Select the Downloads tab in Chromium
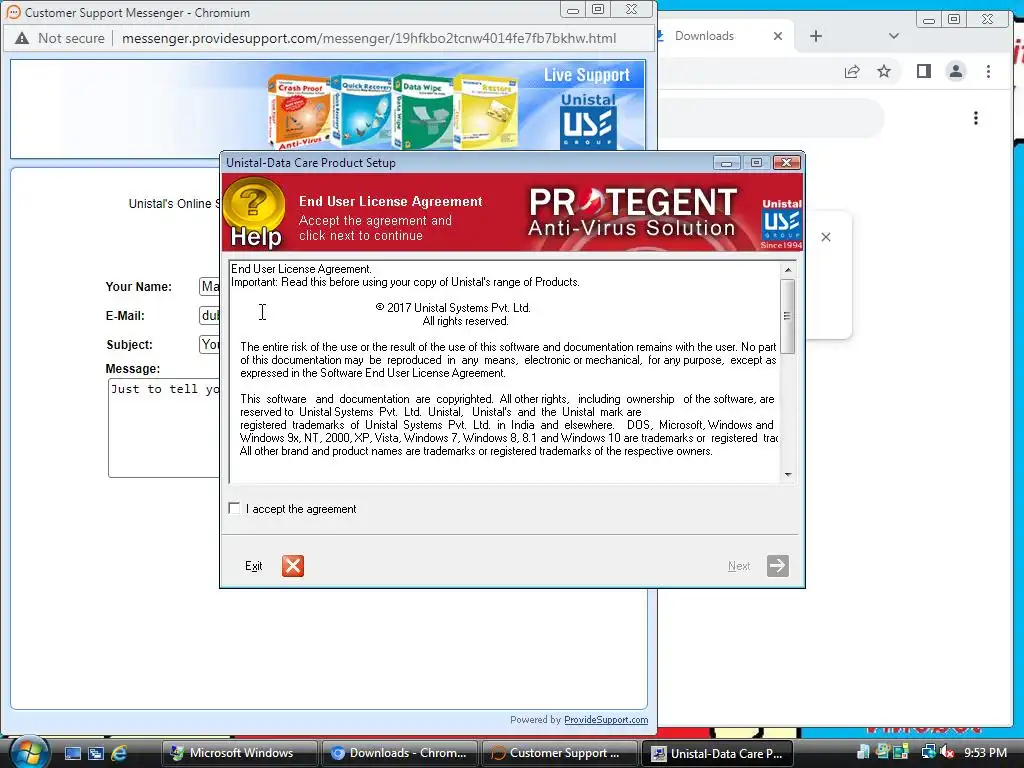 704,36
